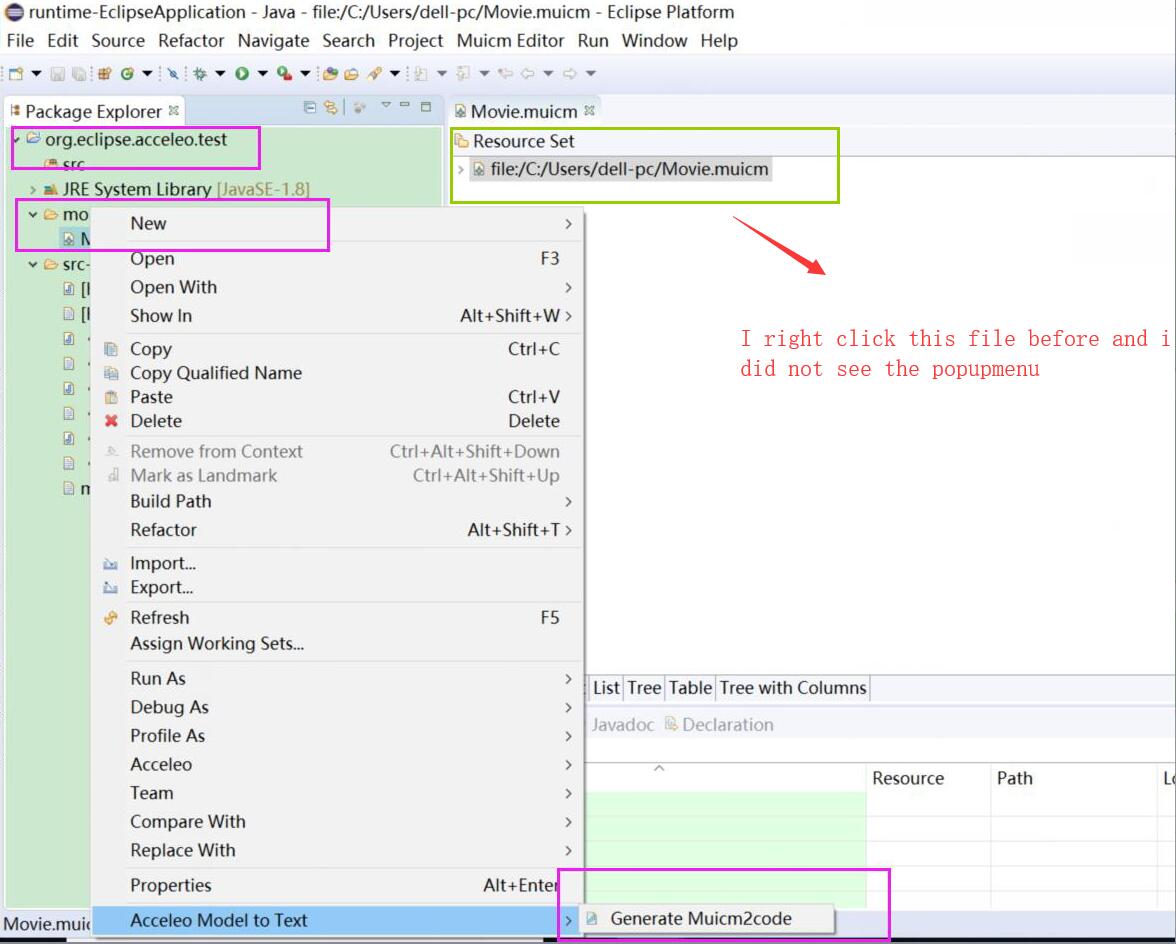Viewport: 1176px width, 944px height.
Task: Click the New Java Package toolbar icon
Action: coord(104,73)
